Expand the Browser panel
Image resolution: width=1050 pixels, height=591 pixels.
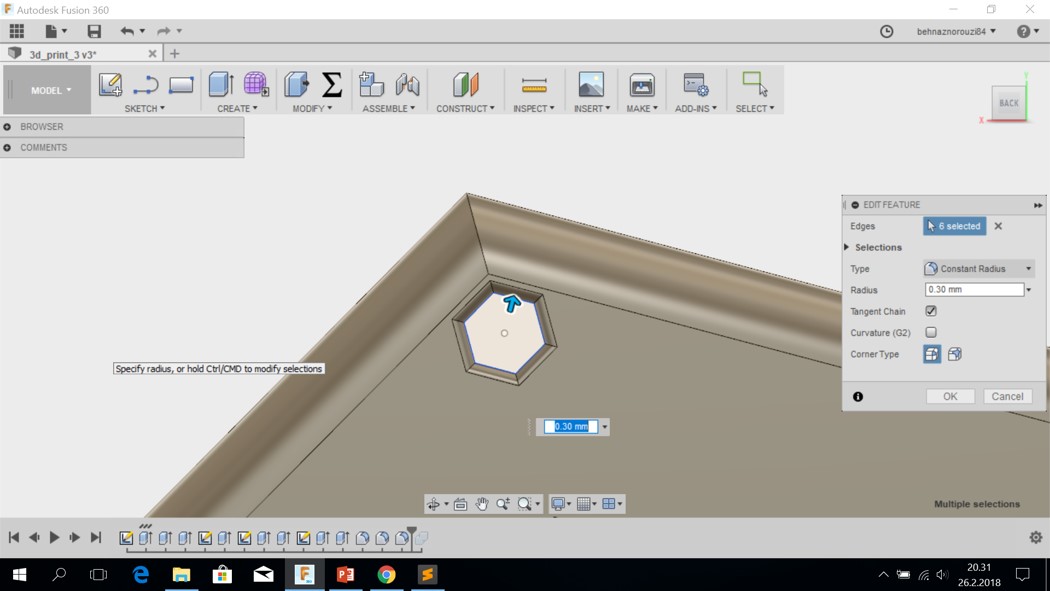7,126
